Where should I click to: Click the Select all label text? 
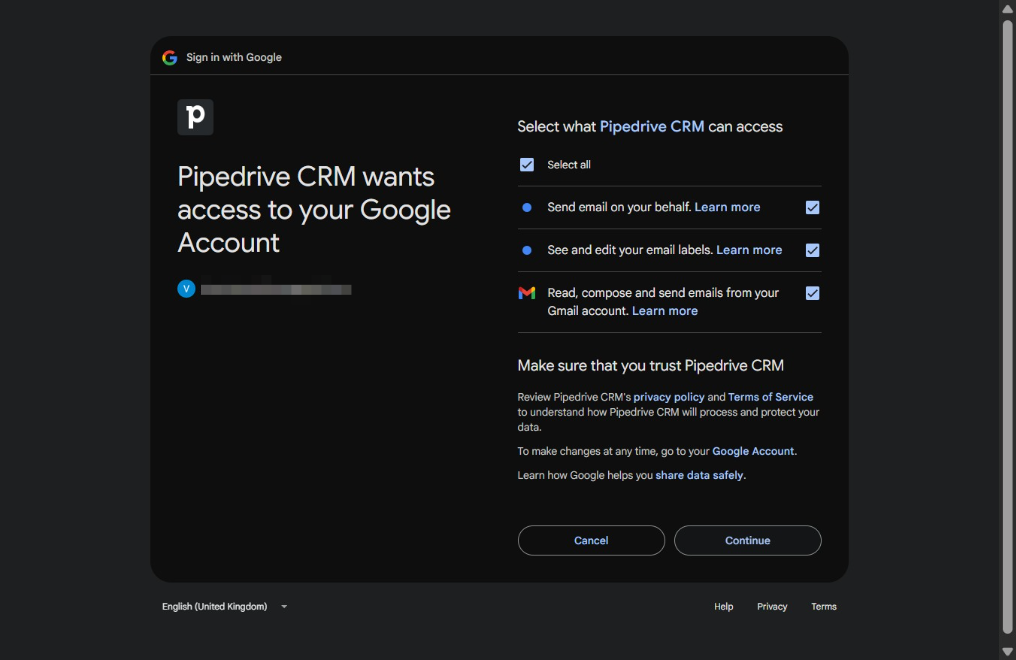pos(568,165)
